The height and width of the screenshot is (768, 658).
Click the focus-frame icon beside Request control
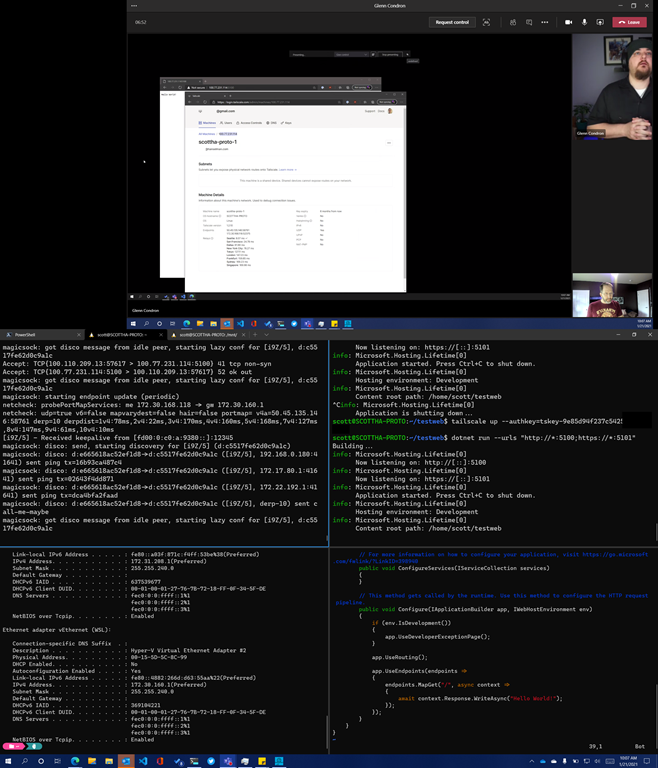486,22
